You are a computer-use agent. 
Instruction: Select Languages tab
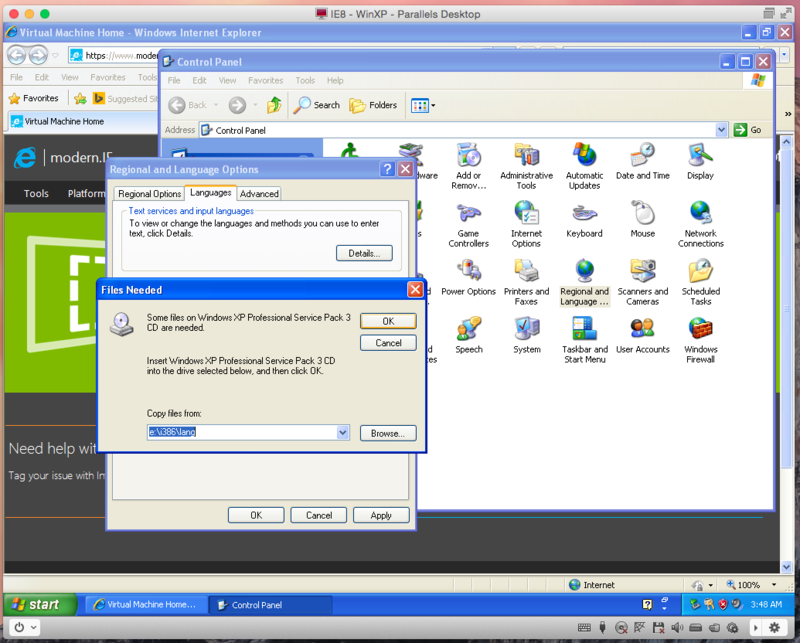(210, 193)
